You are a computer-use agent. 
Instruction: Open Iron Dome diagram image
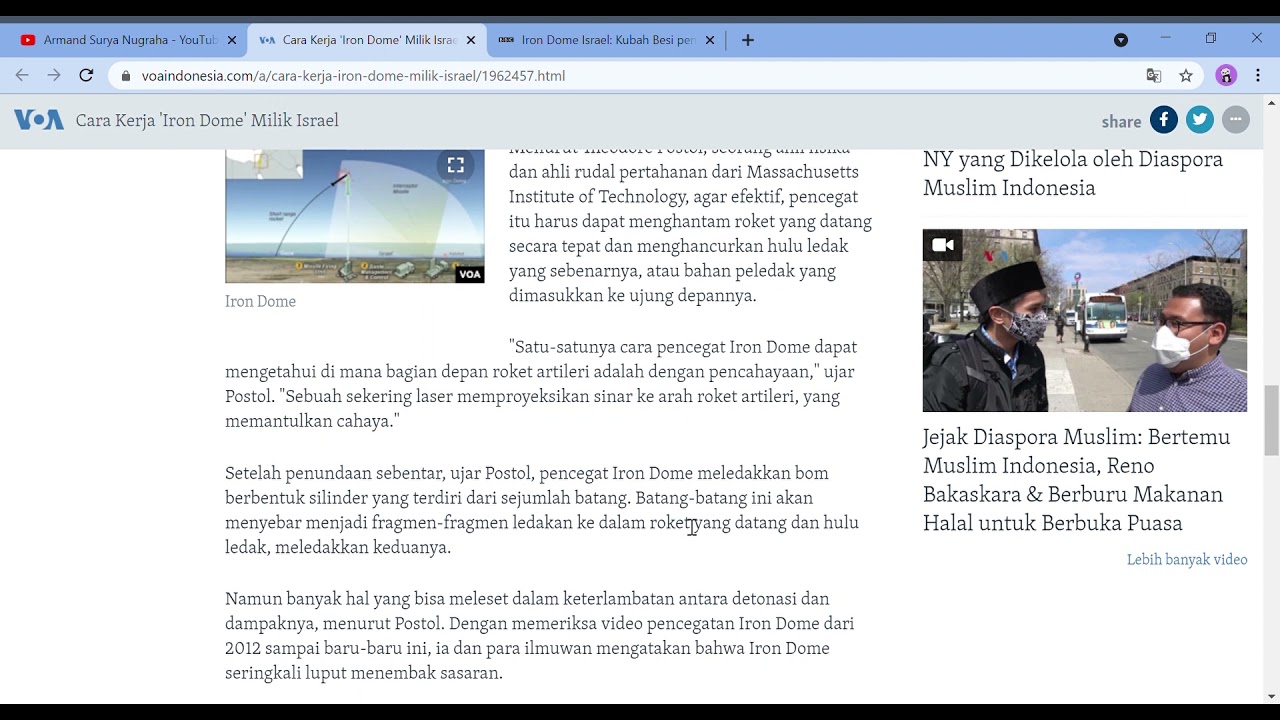click(355, 216)
